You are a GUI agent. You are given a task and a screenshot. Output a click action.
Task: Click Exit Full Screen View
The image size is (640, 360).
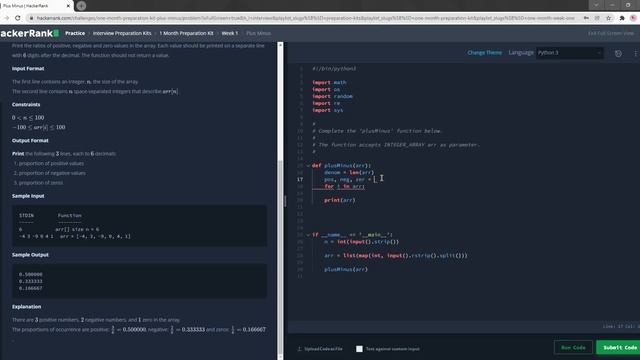[611, 33]
